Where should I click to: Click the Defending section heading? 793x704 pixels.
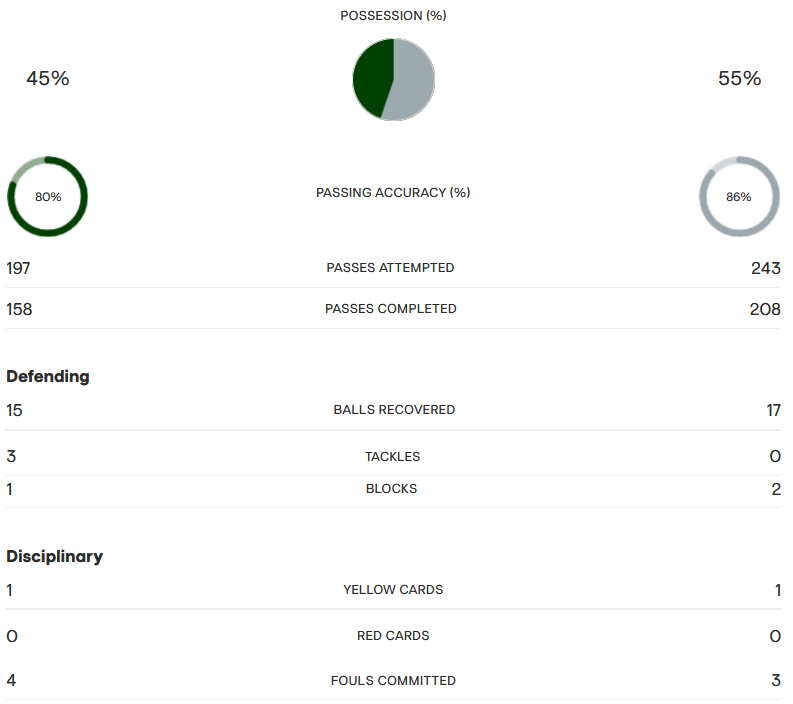pos(48,376)
